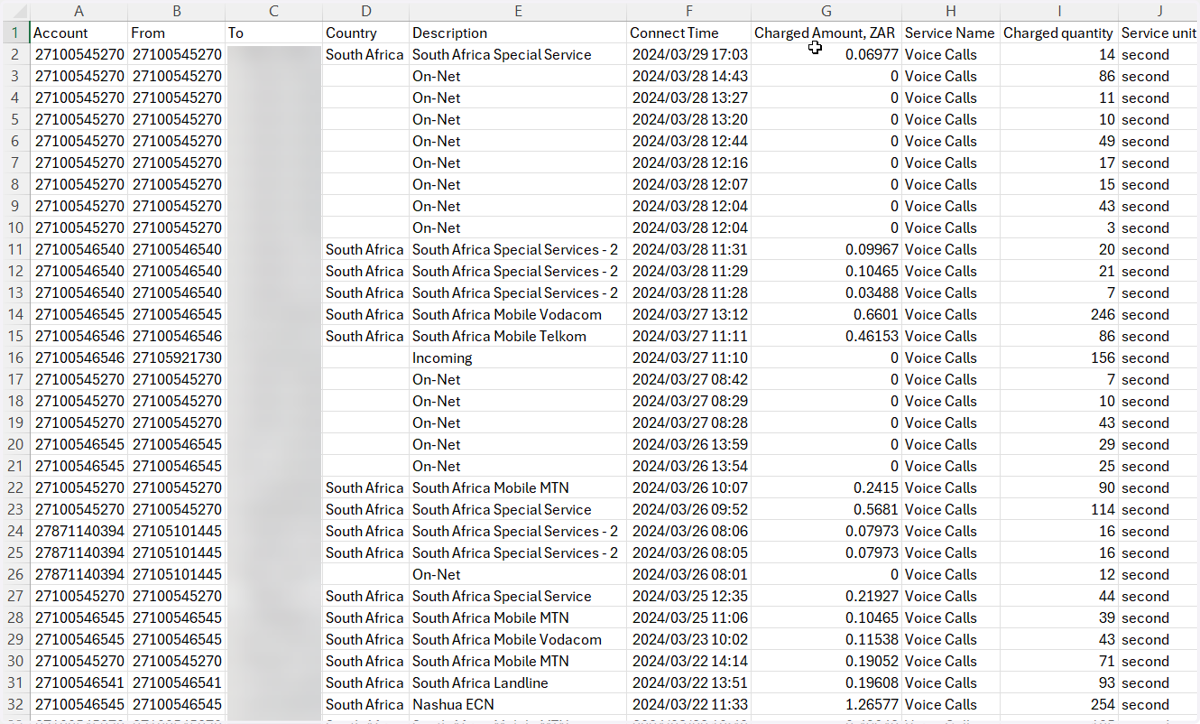
Task: Select column J header
Action: 1158,10
